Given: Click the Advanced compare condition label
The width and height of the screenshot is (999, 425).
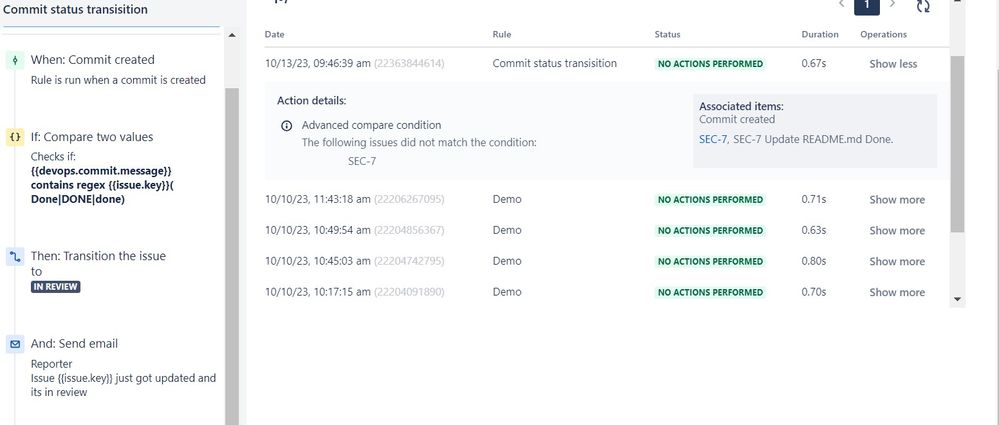Looking at the screenshot, I should [x=371, y=126].
